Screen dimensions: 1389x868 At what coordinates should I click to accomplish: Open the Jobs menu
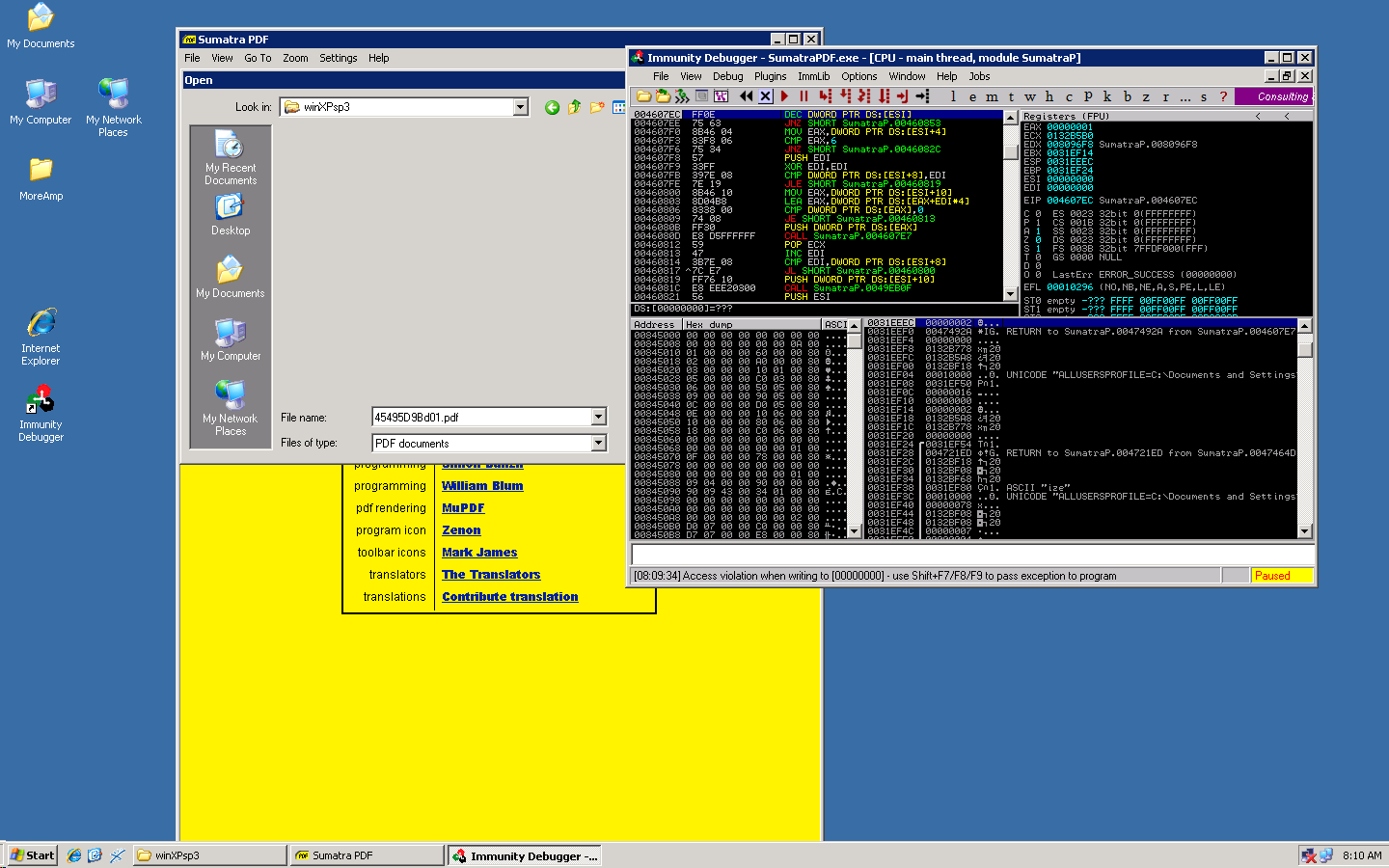click(x=979, y=76)
